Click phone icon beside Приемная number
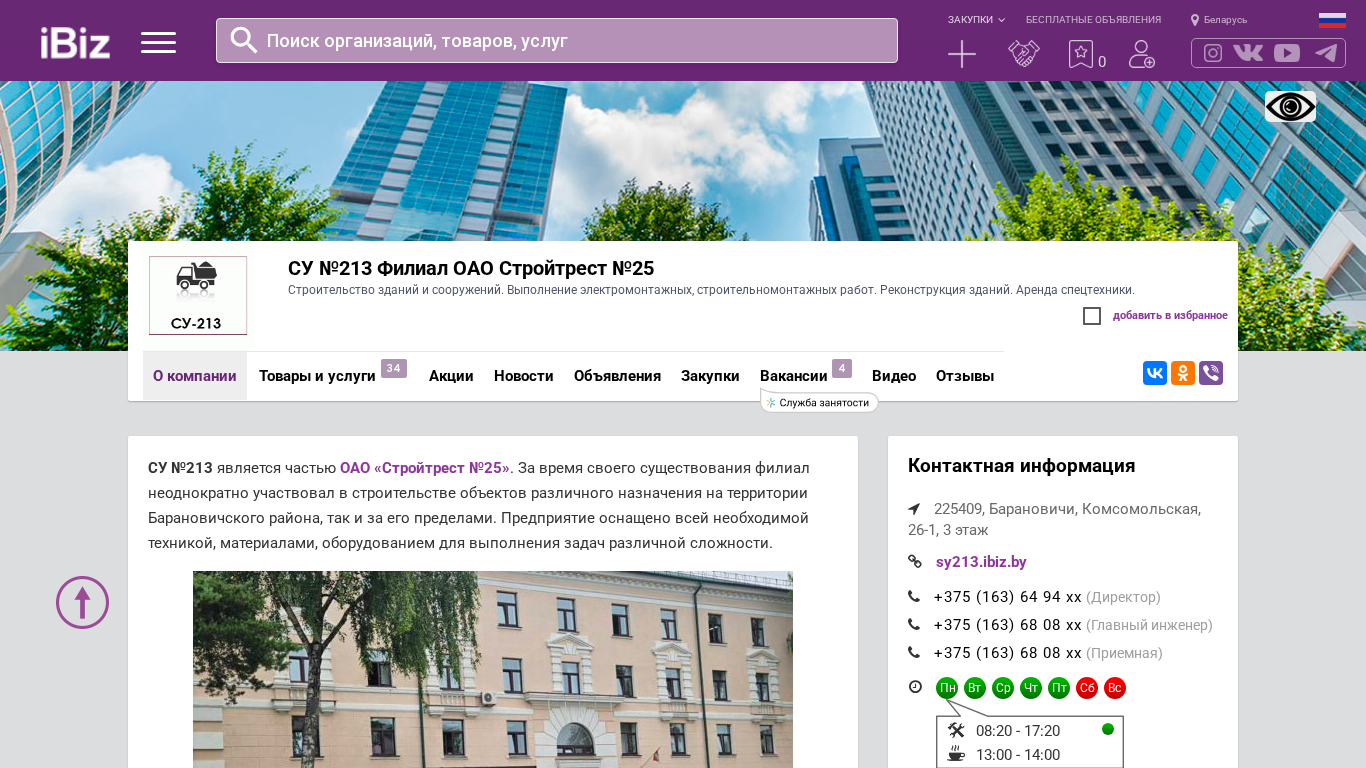 pyautogui.click(x=914, y=653)
